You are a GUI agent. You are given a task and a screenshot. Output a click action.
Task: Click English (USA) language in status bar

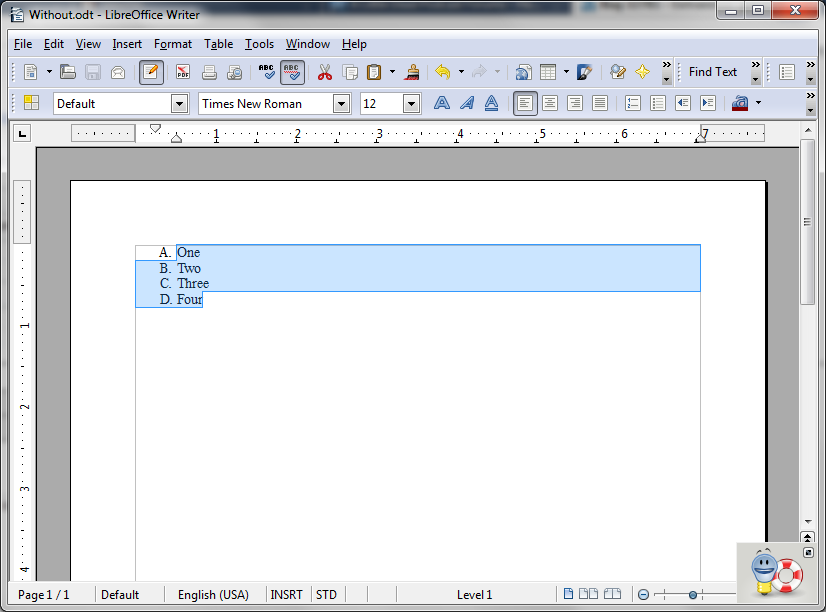(213, 595)
